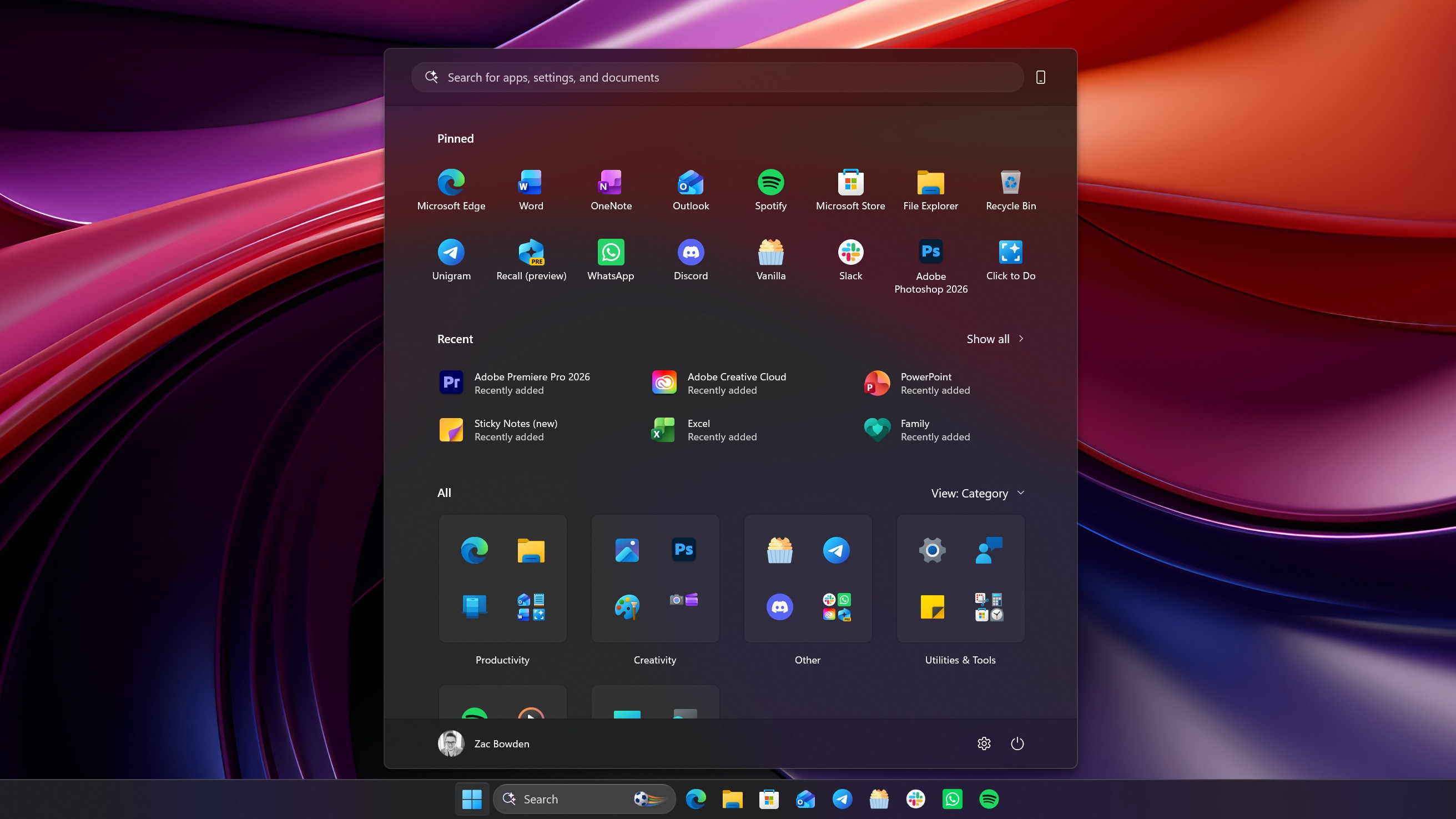This screenshot has width=1456, height=819.
Task: Open the pinned OneNote app
Action: tap(611, 190)
